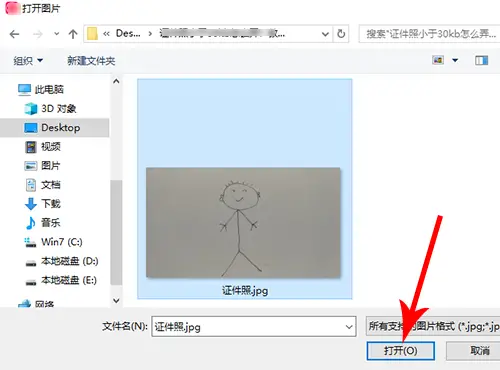Go back with the left arrow button
The image size is (500, 370).
[x=15, y=34]
